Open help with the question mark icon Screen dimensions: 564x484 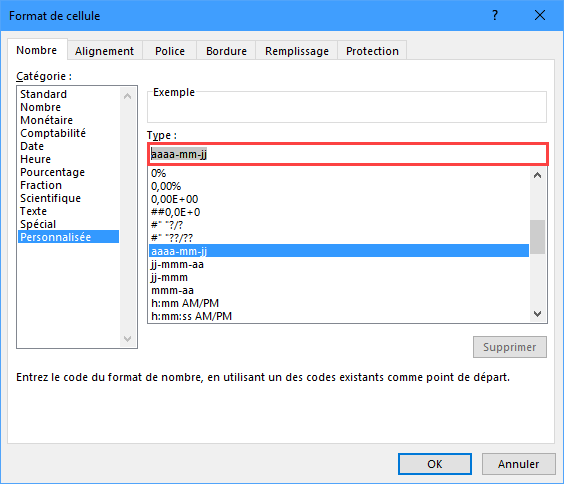coord(495,15)
